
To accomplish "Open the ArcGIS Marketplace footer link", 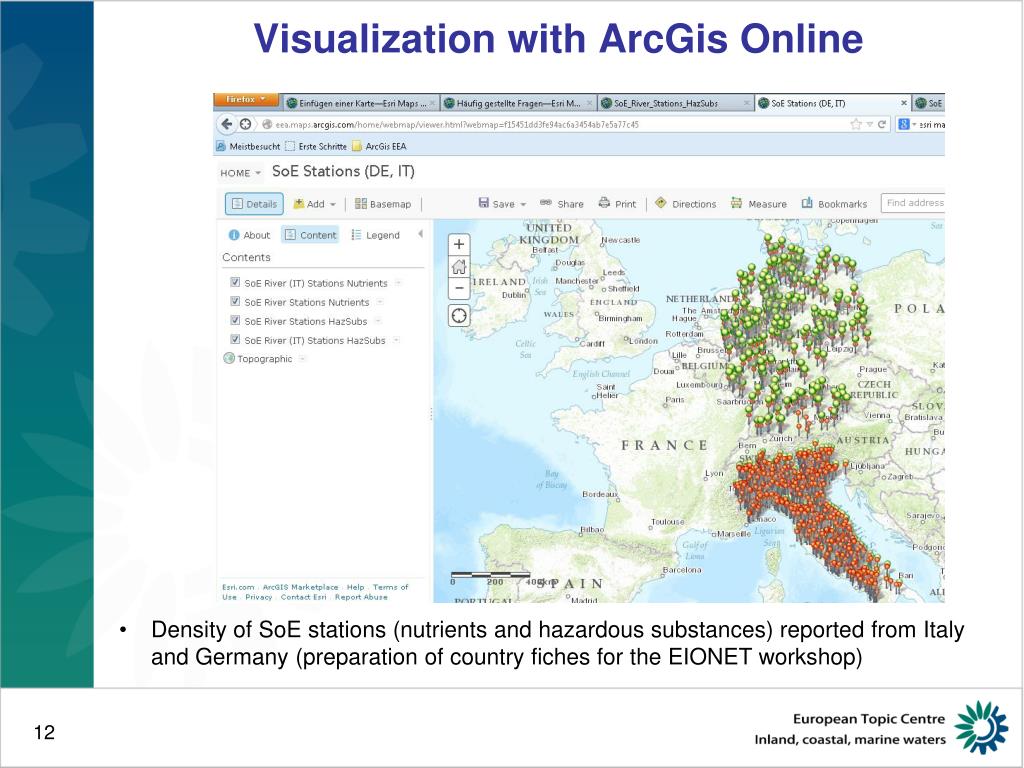I will pos(300,587).
